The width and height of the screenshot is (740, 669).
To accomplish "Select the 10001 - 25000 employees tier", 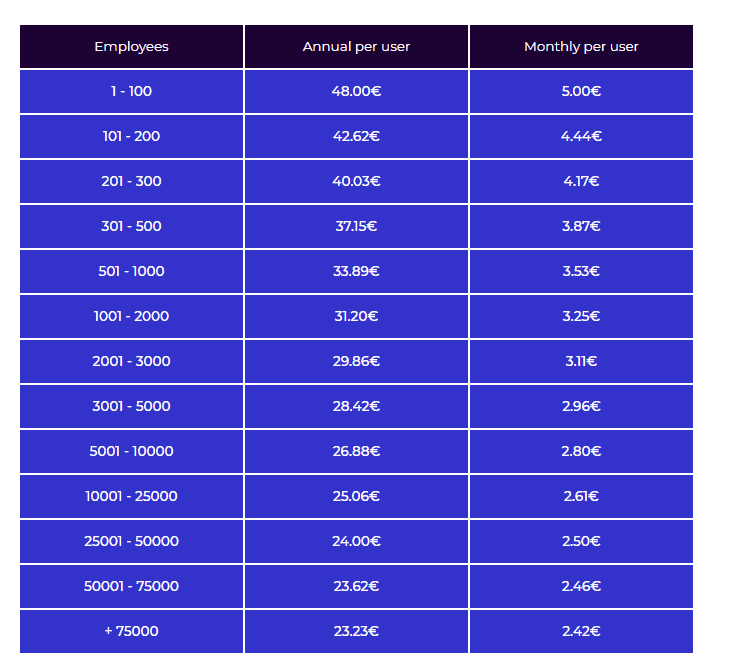I will point(131,496).
